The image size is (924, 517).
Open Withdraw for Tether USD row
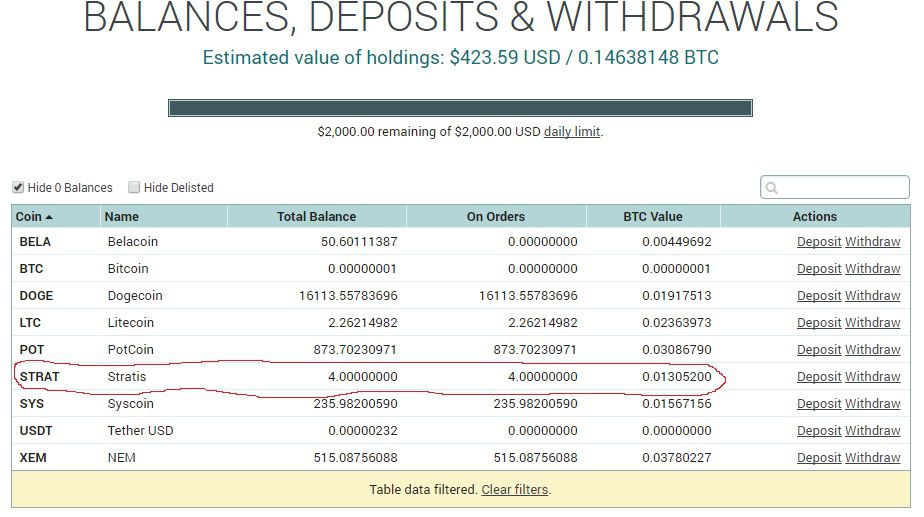point(873,431)
